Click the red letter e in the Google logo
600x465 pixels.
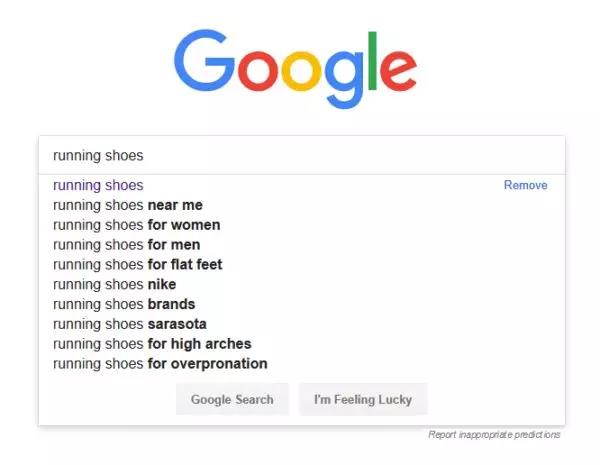coord(397,71)
